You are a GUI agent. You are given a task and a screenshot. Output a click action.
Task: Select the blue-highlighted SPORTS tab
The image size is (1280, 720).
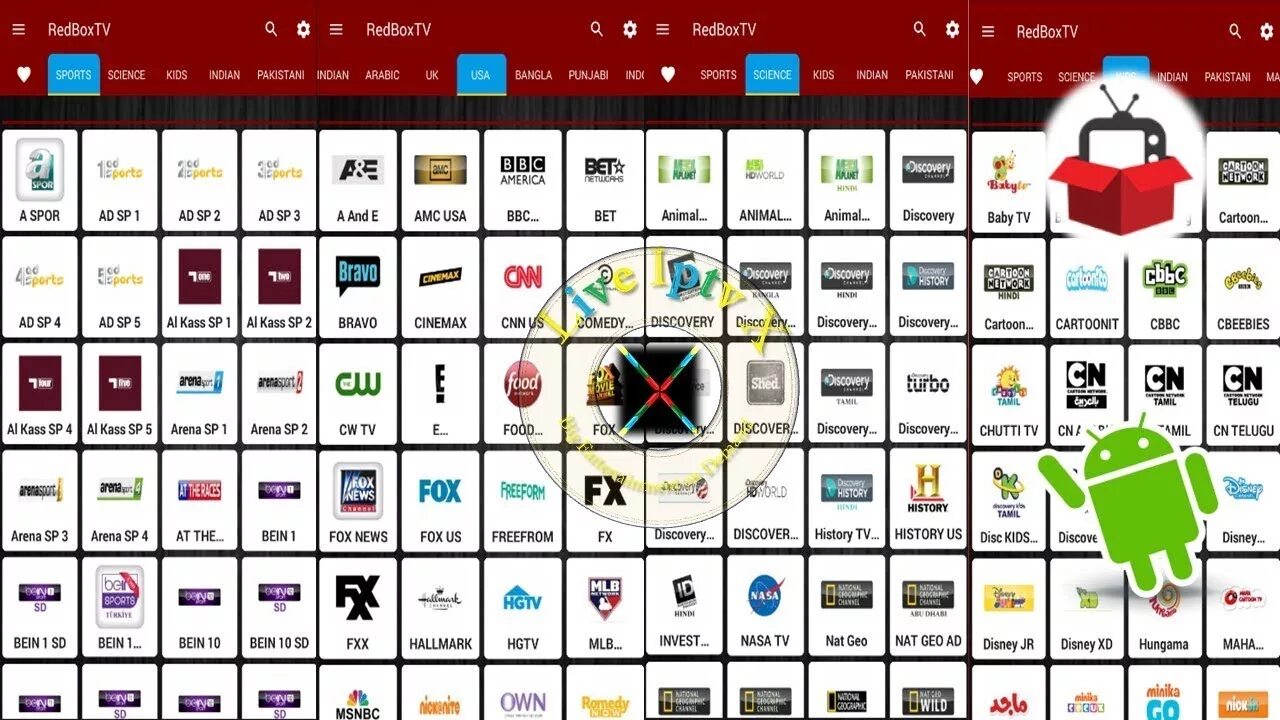pyautogui.click(x=74, y=75)
